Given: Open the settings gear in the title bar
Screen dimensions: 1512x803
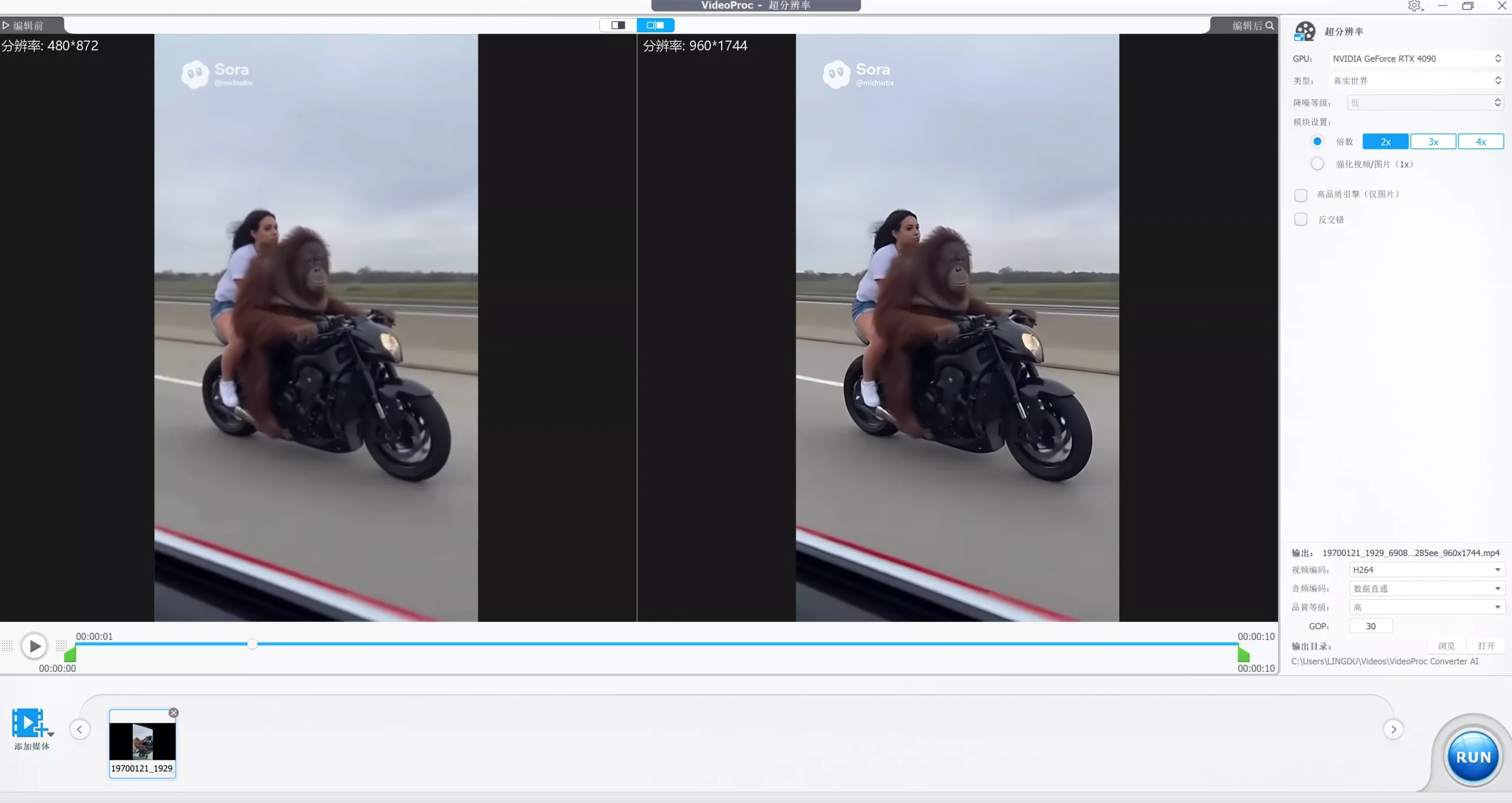Looking at the screenshot, I should tap(1414, 6).
